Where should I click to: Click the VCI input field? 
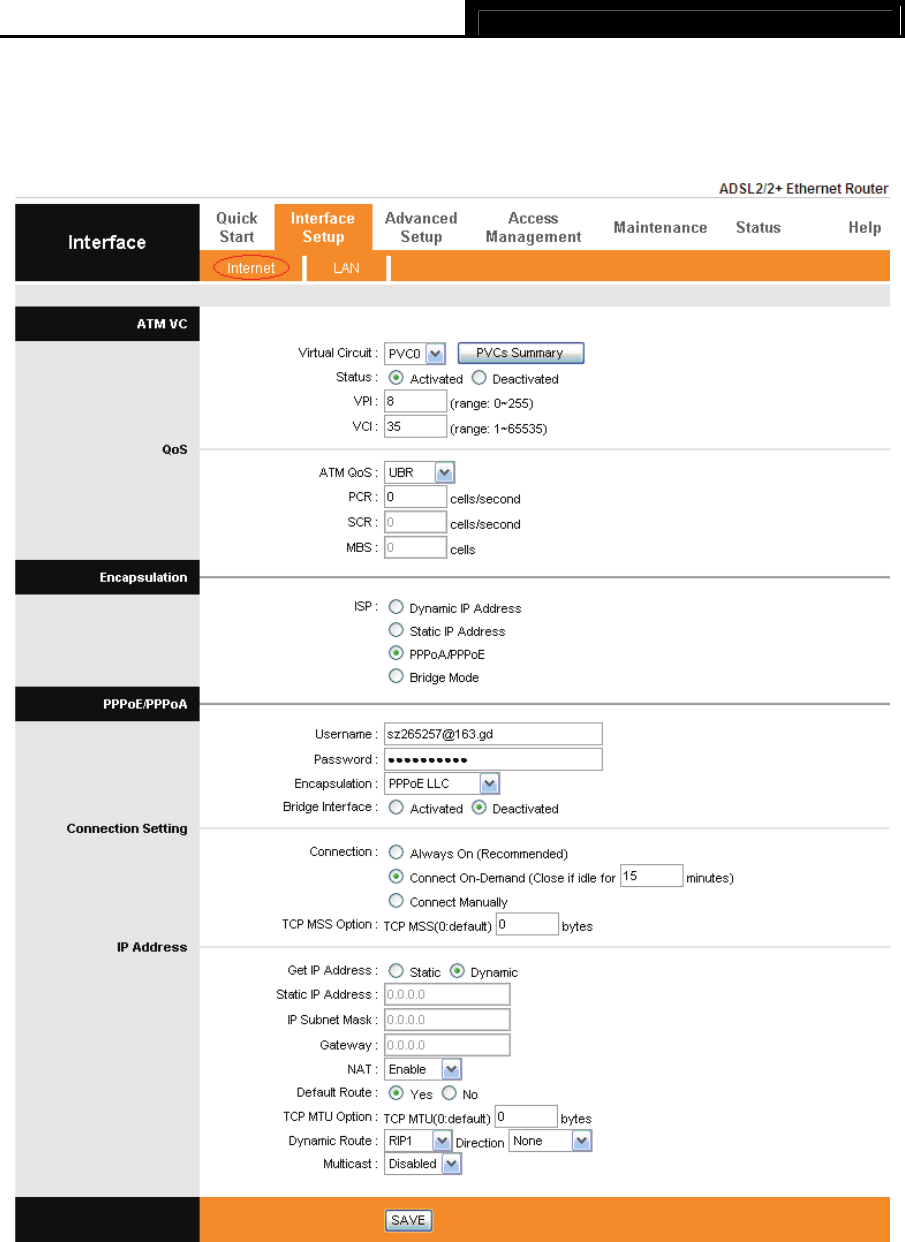click(x=415, y=427)
